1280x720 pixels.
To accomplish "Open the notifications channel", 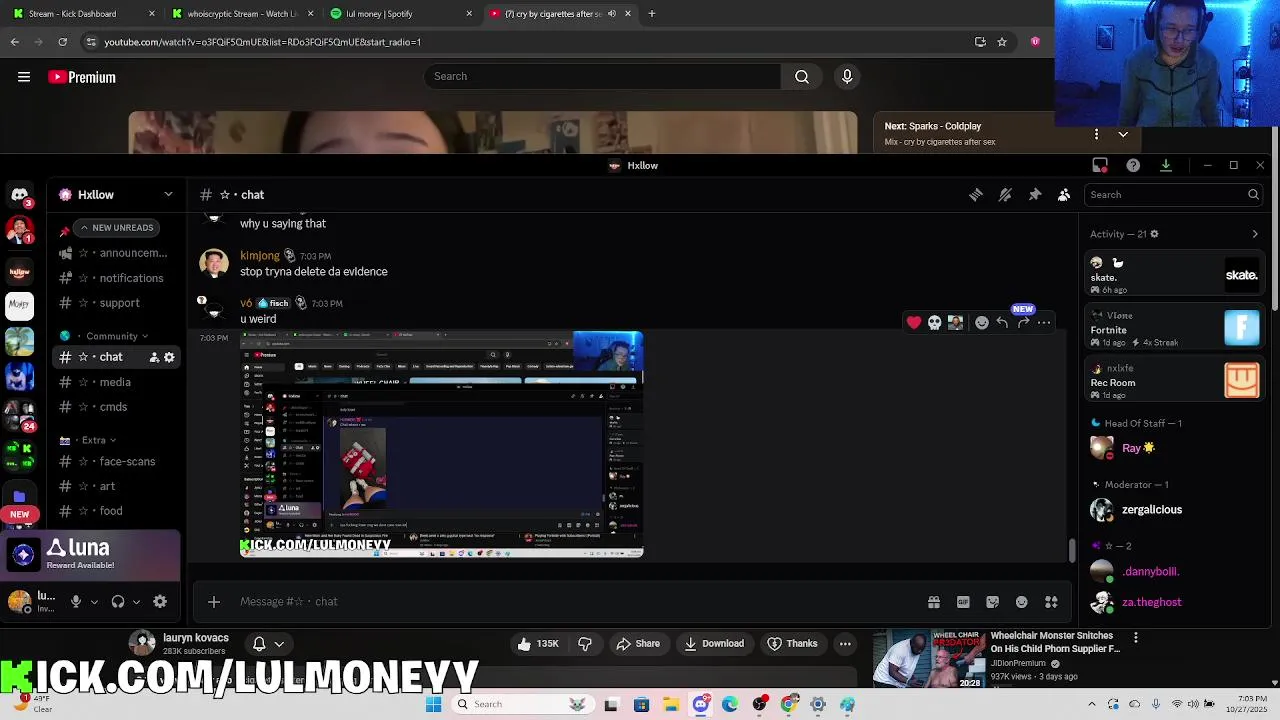I will (x=116, y=278).
